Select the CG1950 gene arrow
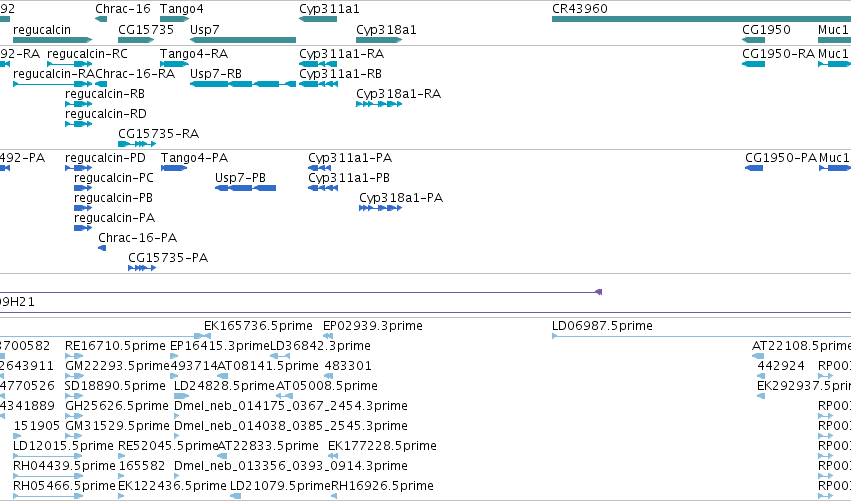The width and height of the screenshot is (851, 501). tap(753, 40)
